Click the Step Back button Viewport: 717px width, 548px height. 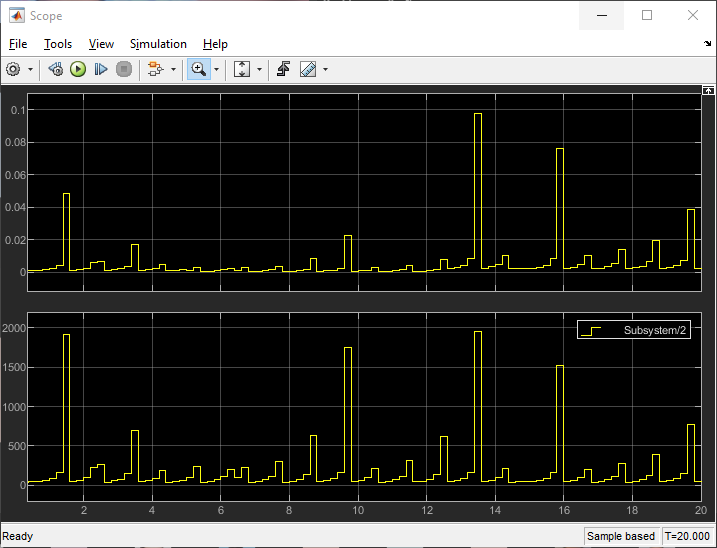click(56, 70)
